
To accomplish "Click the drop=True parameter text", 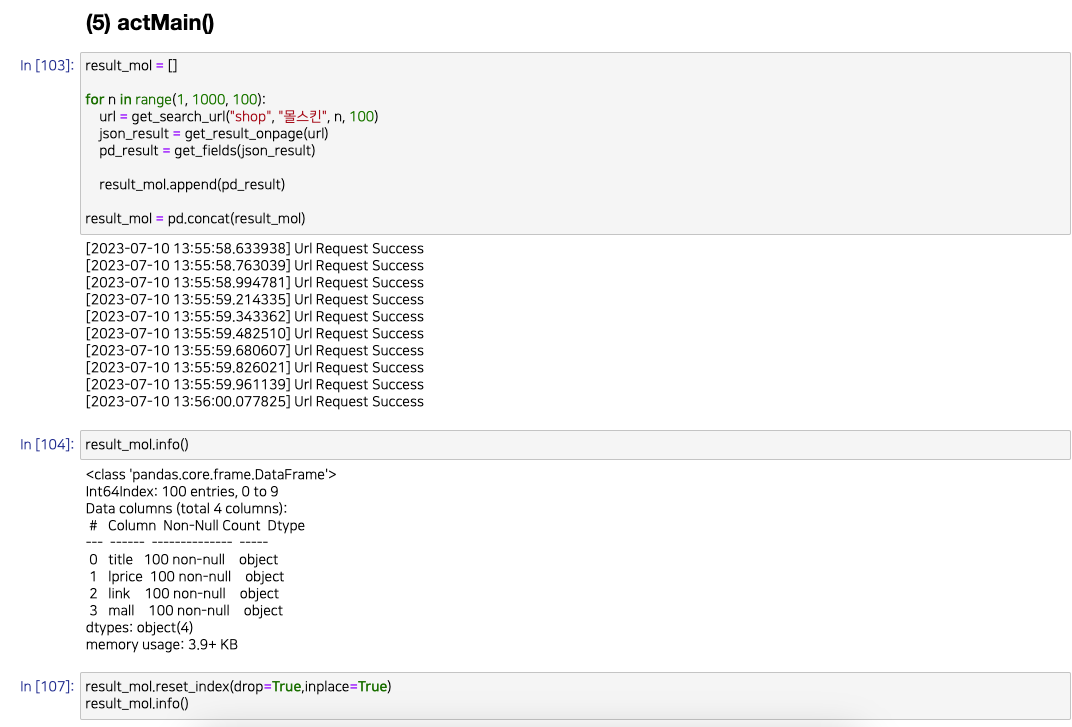I will coord(268,686).
